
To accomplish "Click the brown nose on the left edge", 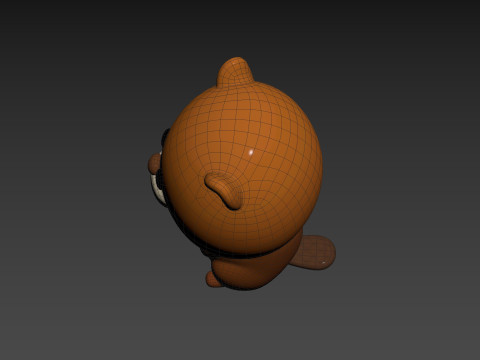I will (154, 164).
